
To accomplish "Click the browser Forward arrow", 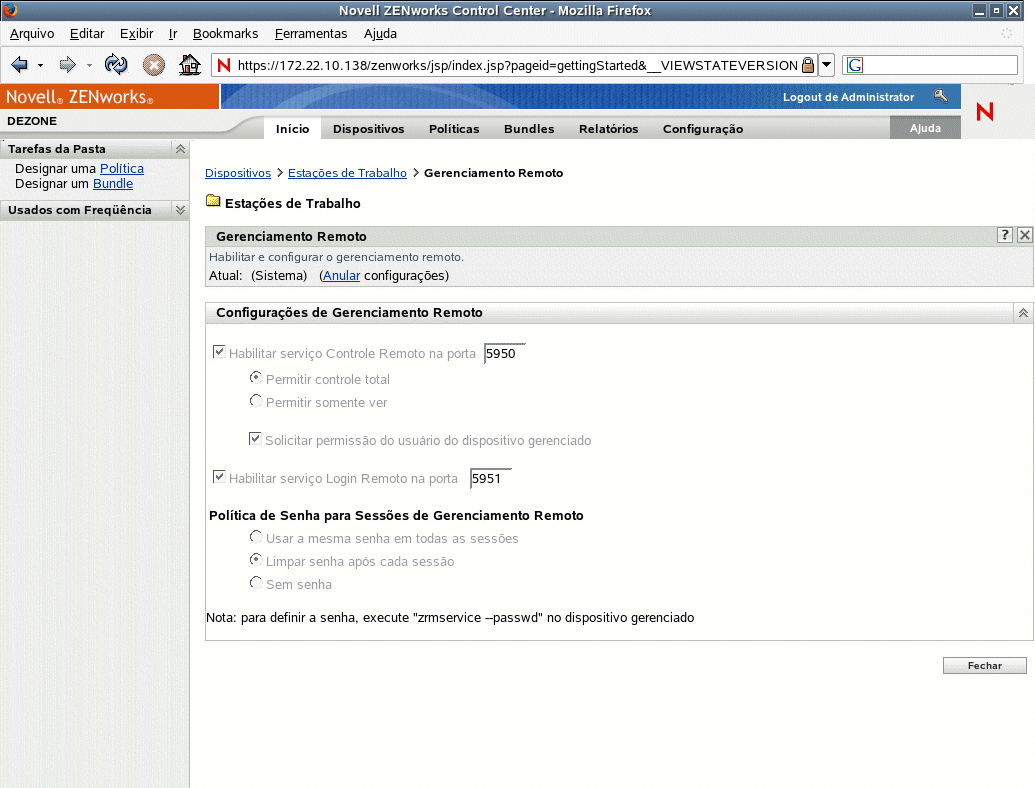I will (67, 65).
